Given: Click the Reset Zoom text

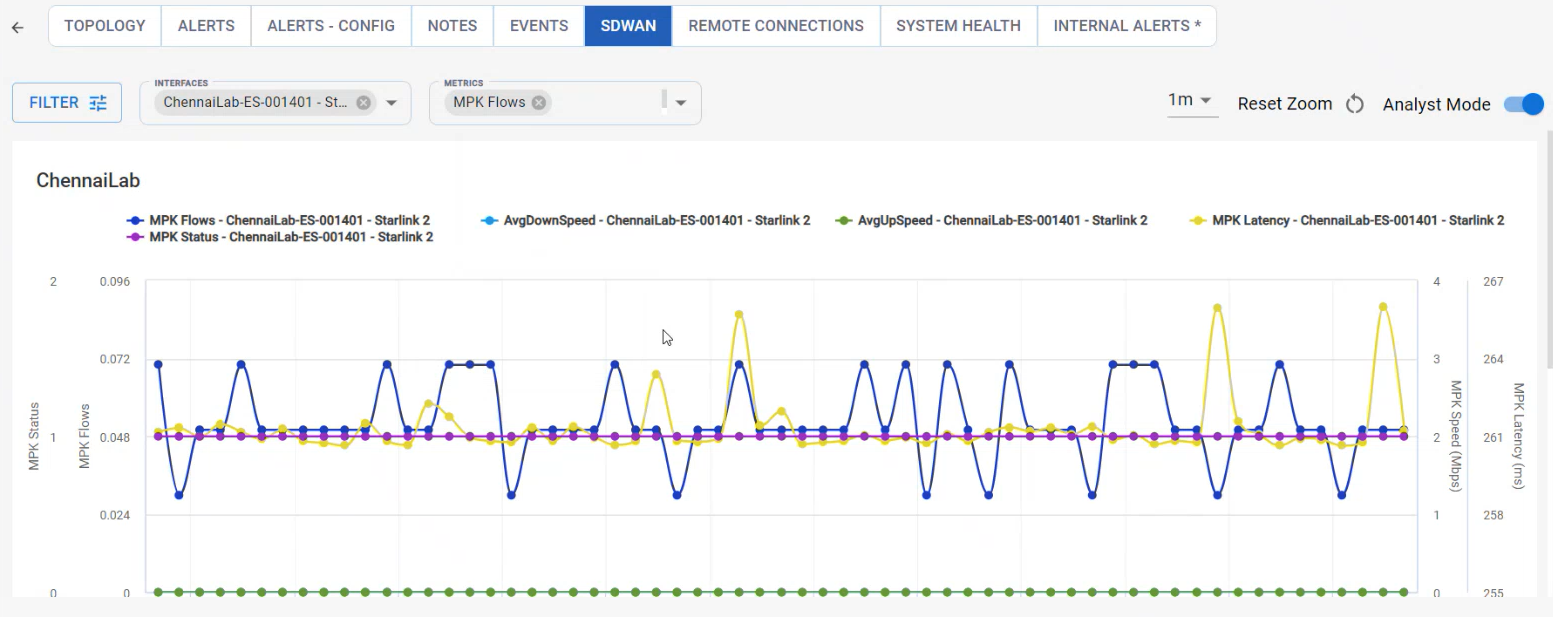Looking at the screenshot, I should (1284, 104).
